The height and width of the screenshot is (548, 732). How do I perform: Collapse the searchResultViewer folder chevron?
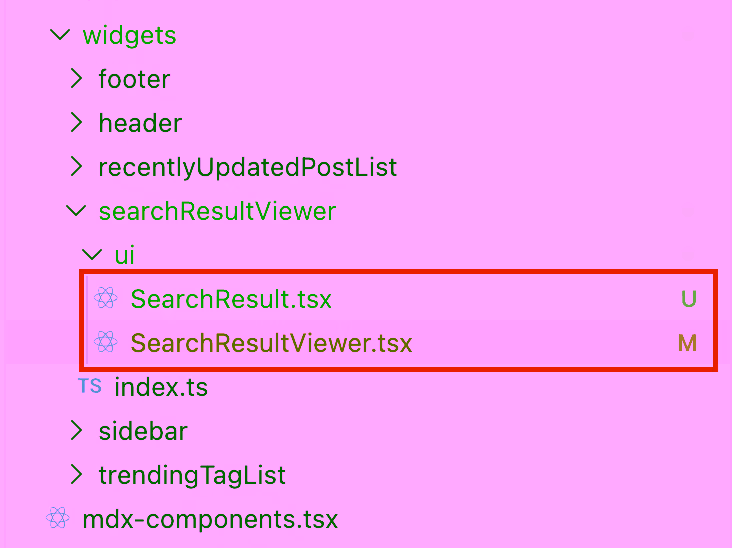pyautogui.click(x=75, y=211)
